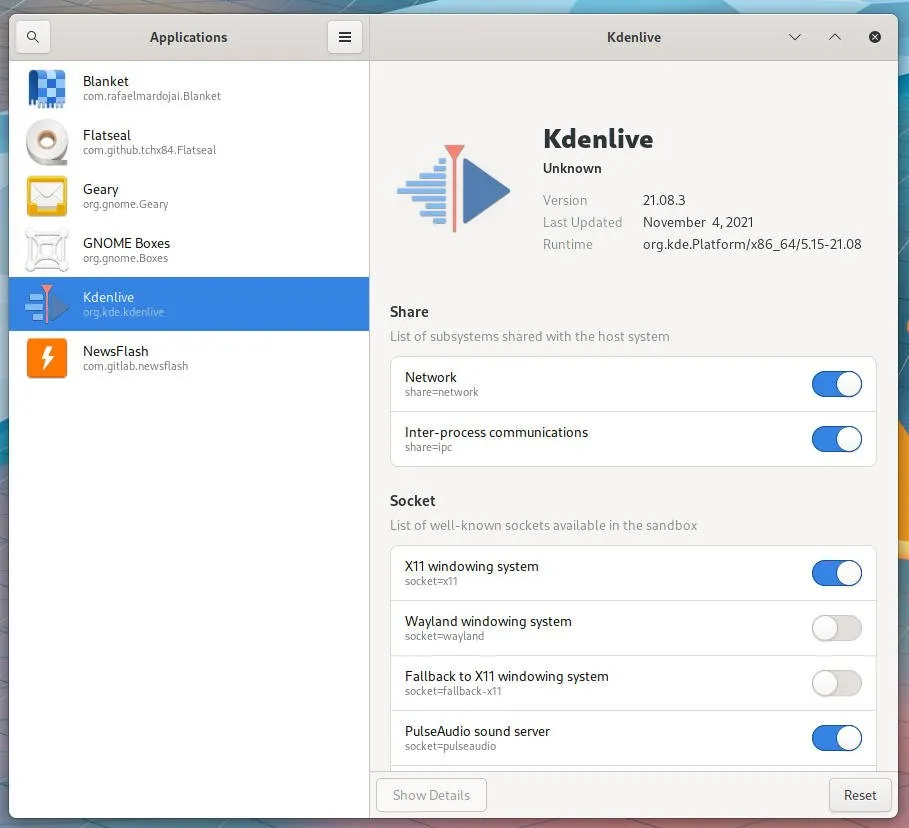Image resolution: width=909 pixels, height=828 pixels.
Task: Enable Fallback to X11 windowing switch
Action: click(x=836, y=684)
